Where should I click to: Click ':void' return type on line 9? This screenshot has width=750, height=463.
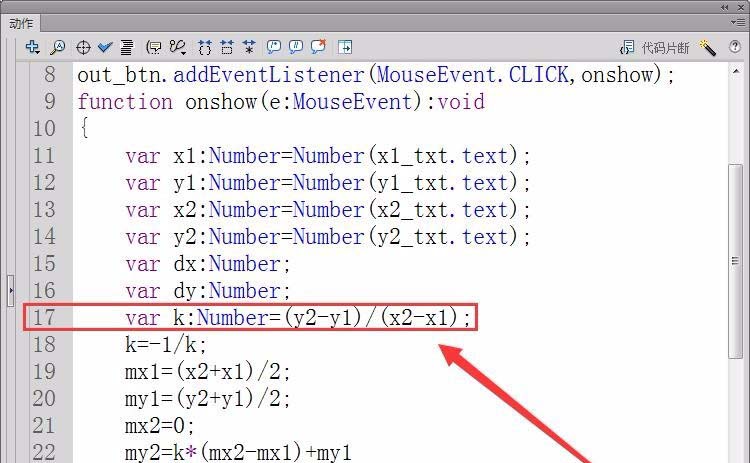455,101
